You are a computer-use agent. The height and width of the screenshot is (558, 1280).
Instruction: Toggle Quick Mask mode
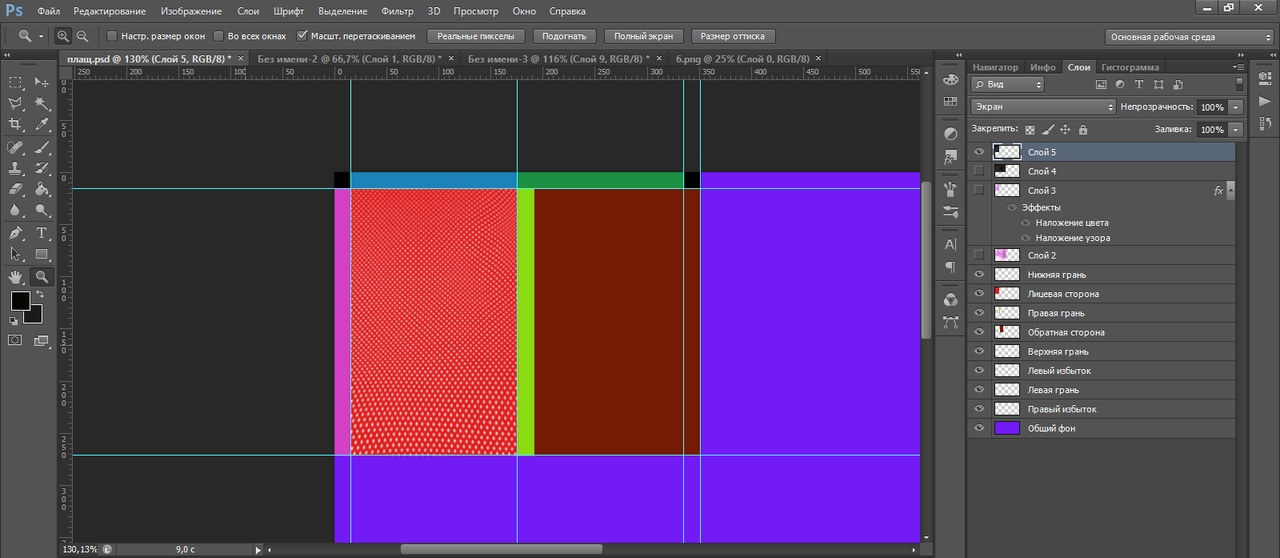tap(15, 340)
